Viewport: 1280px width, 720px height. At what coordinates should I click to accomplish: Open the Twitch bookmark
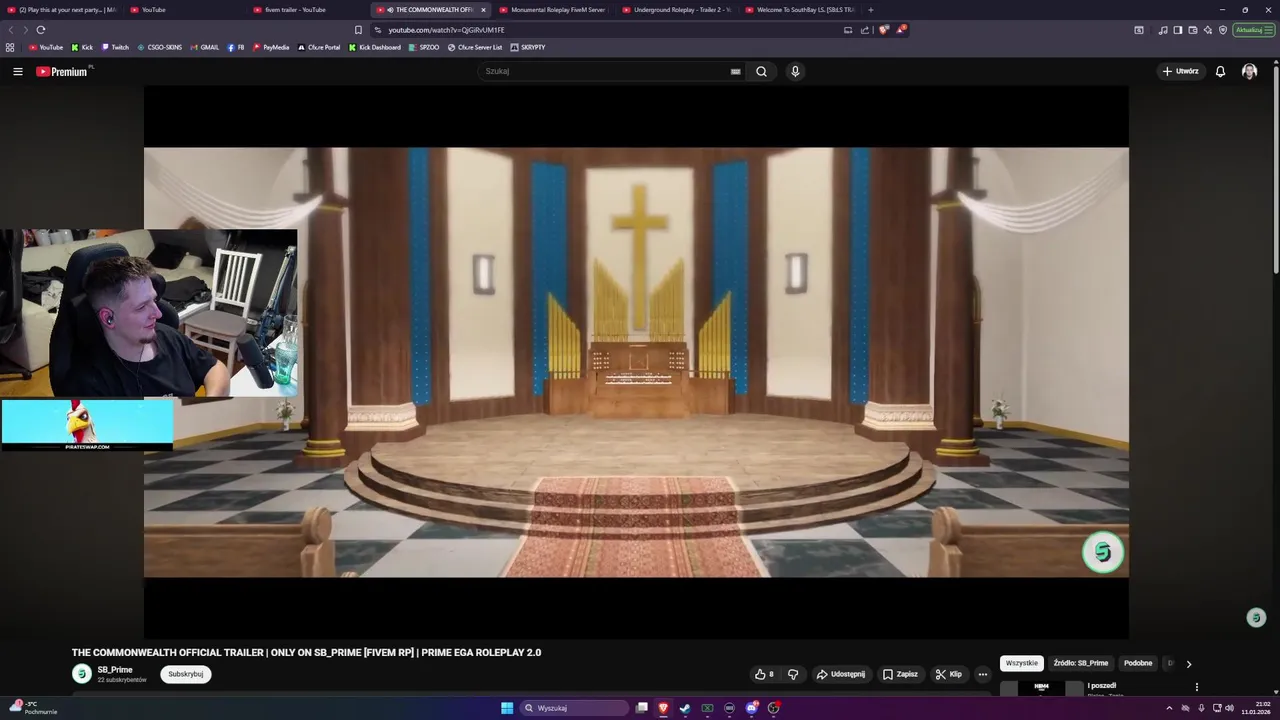tap(115, 47)
